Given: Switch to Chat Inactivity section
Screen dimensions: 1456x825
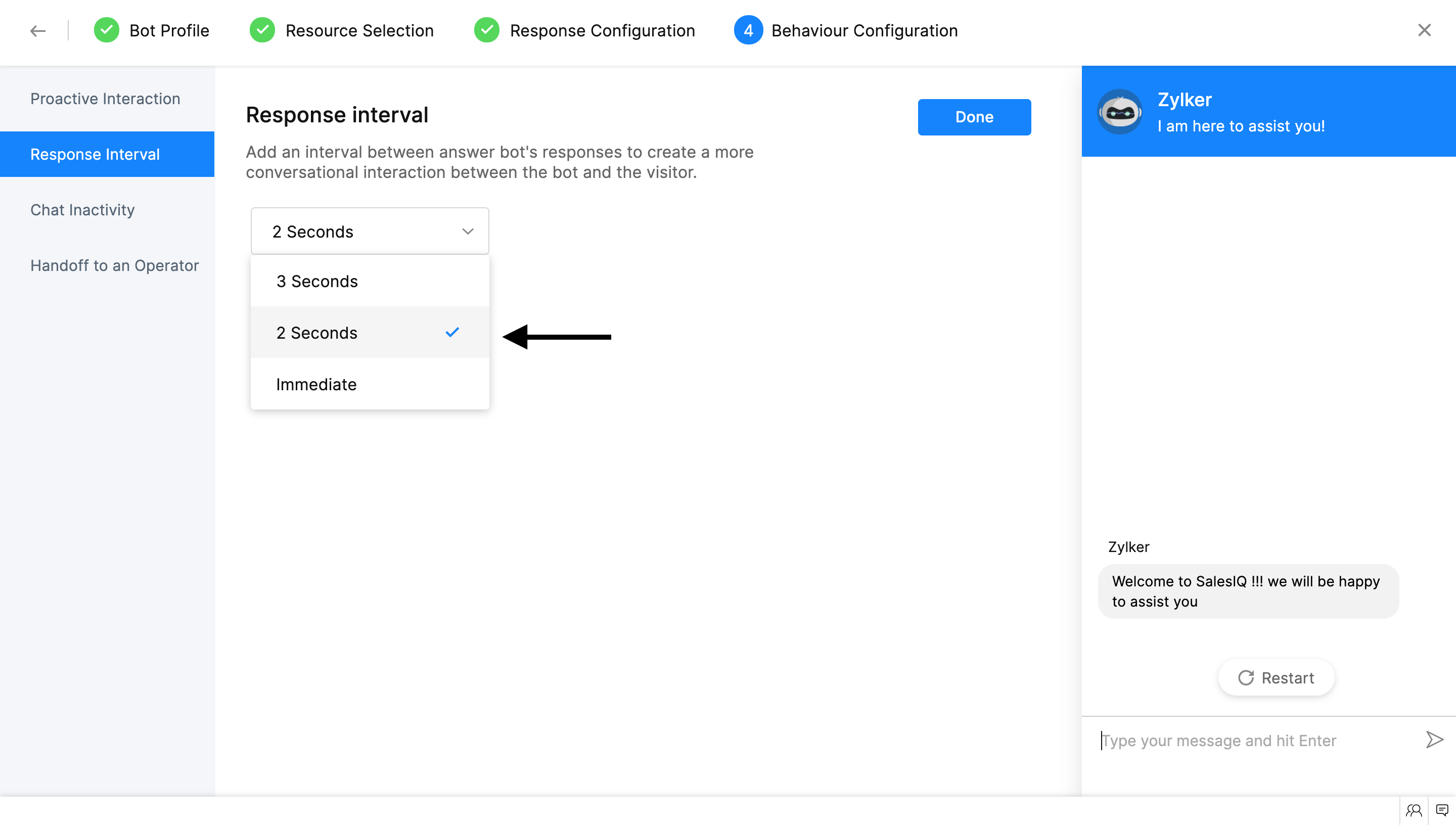Looking at the screenshot, I should pyautogui.click(x=83, y=210).
